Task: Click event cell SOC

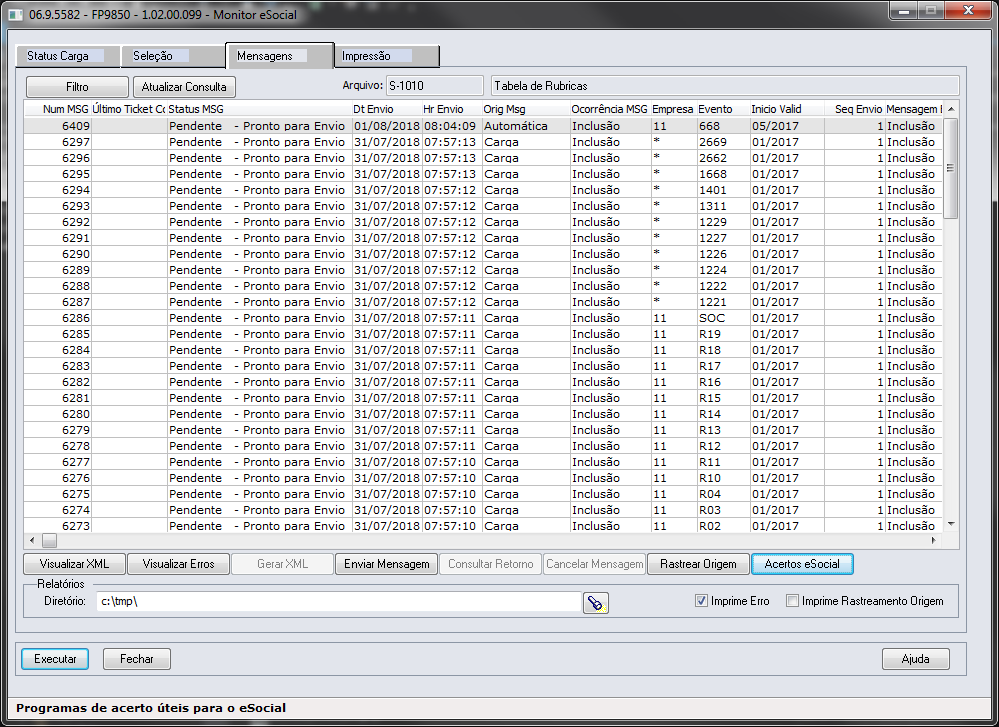Action: [x=724, y=318]
